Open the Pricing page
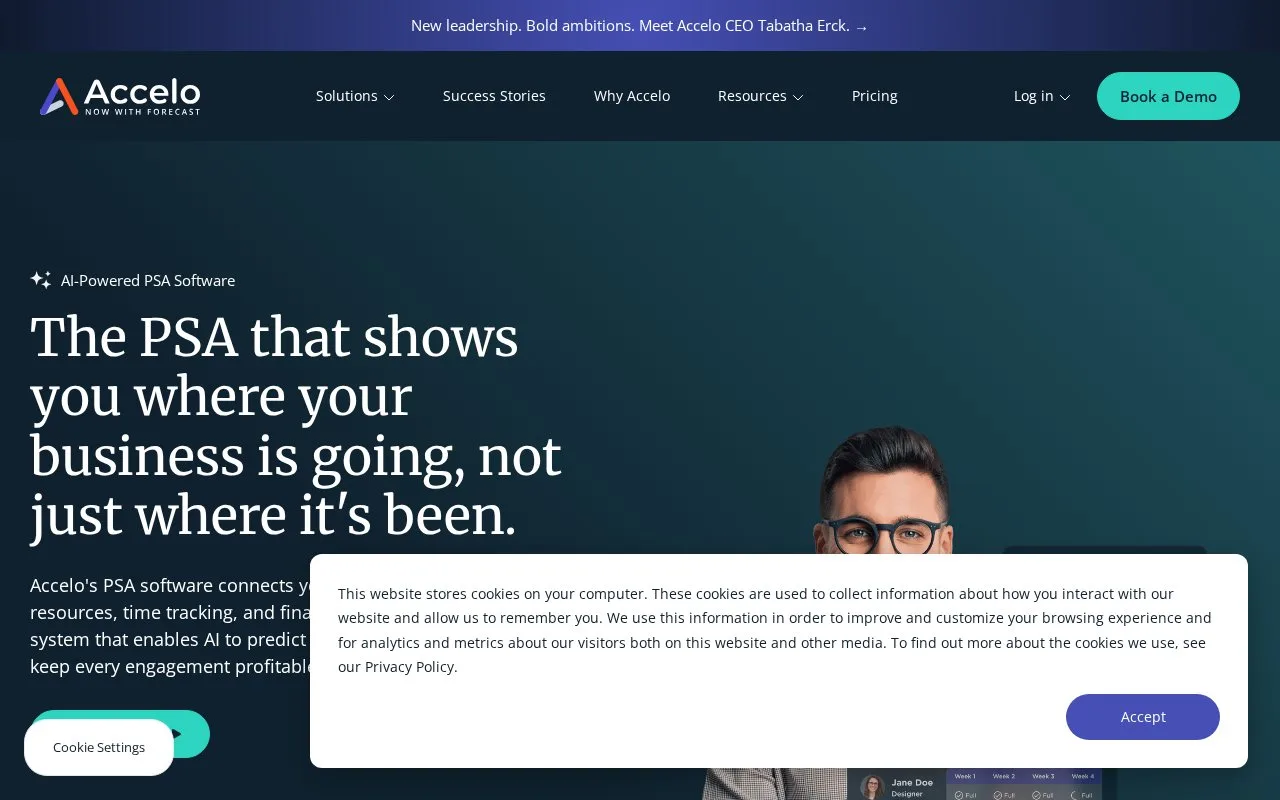Screen dimensions: 1280x800 point(875,96)
